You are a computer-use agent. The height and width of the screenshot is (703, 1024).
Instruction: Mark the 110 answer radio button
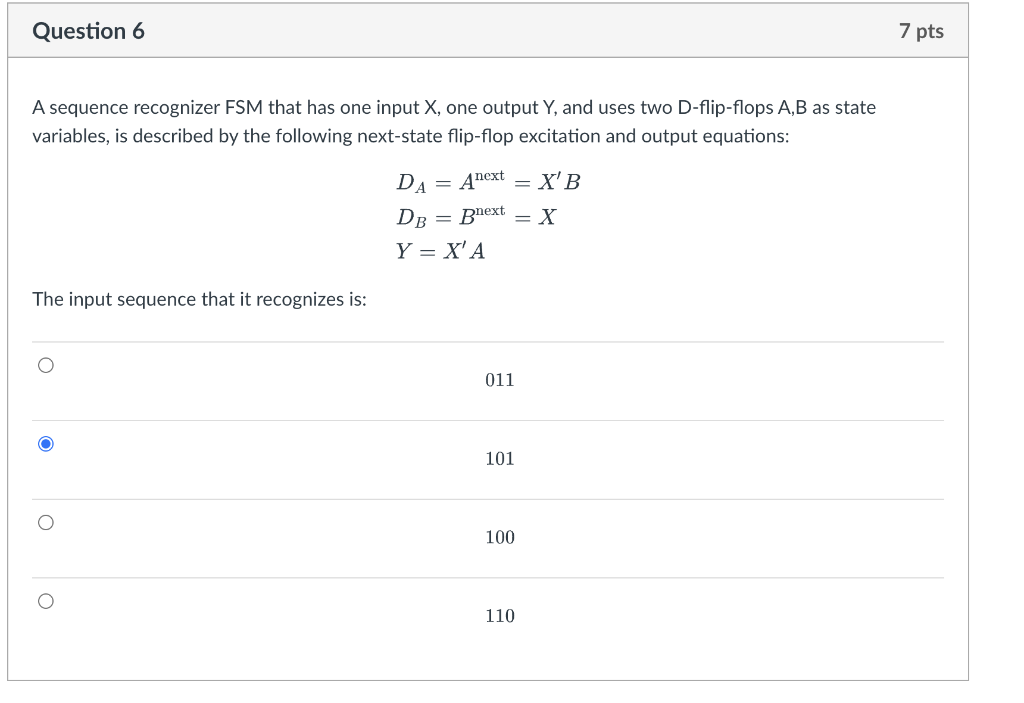pyautogui.click(x=46, y=601)
